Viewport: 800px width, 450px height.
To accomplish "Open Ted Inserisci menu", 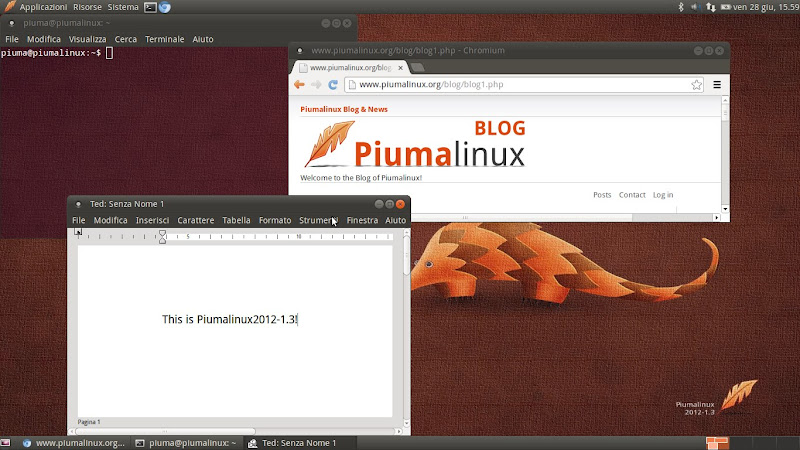I will coord(152,220).
